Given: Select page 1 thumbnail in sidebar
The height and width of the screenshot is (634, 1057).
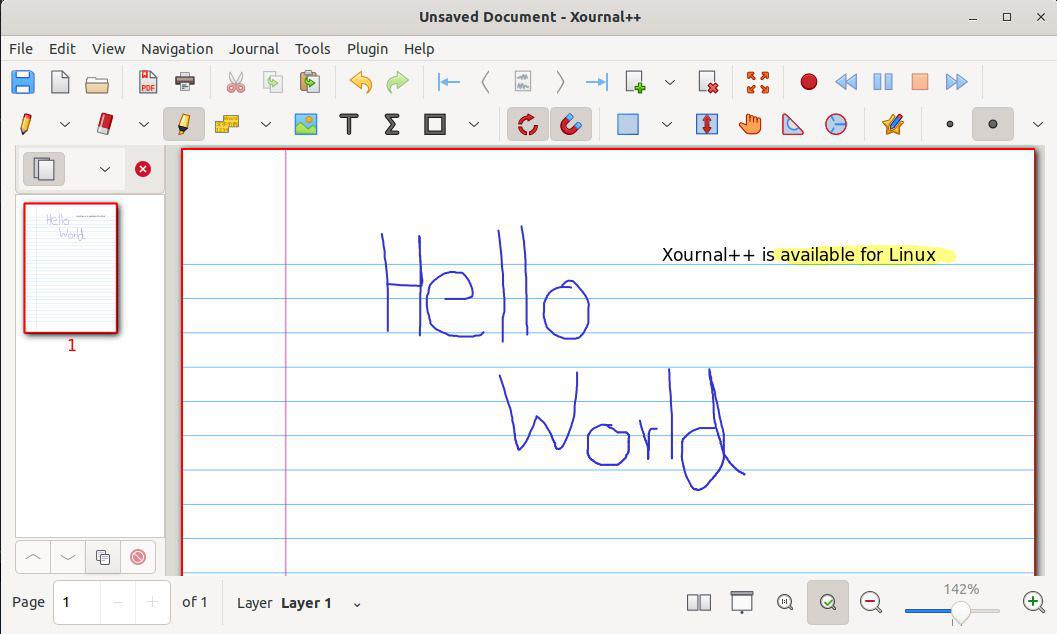Looking at the screenshot, I should [71, 268].
